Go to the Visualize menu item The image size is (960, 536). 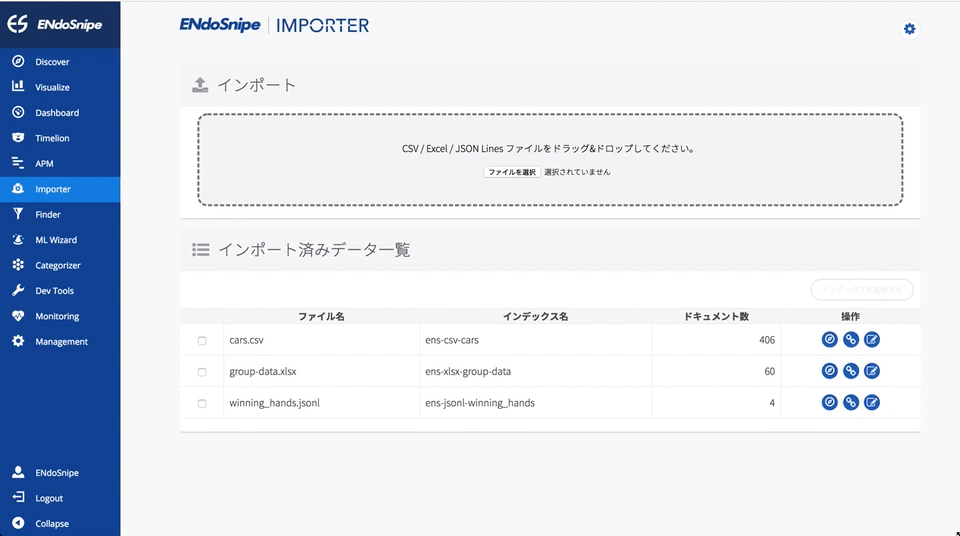[52, 87]
